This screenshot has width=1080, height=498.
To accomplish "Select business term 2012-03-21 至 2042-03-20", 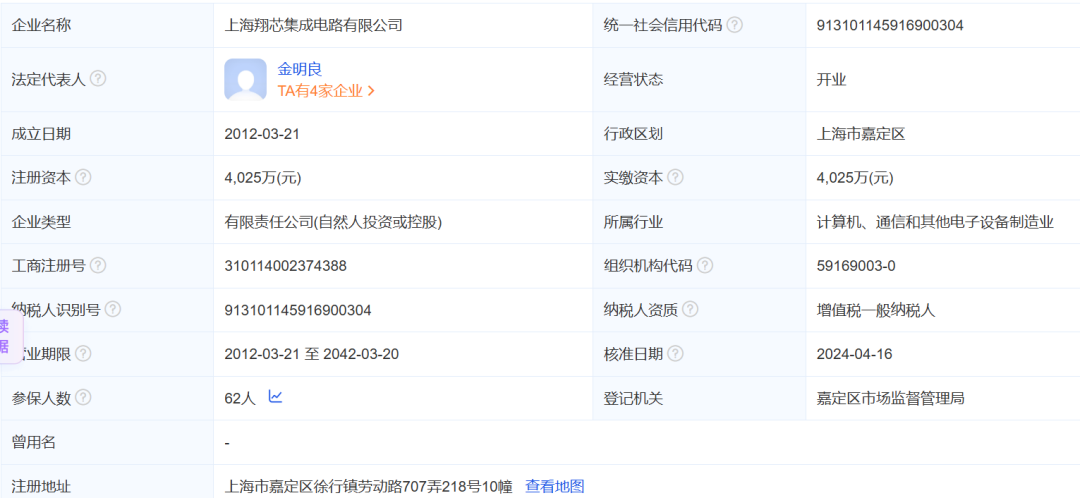I will [311, 355].
